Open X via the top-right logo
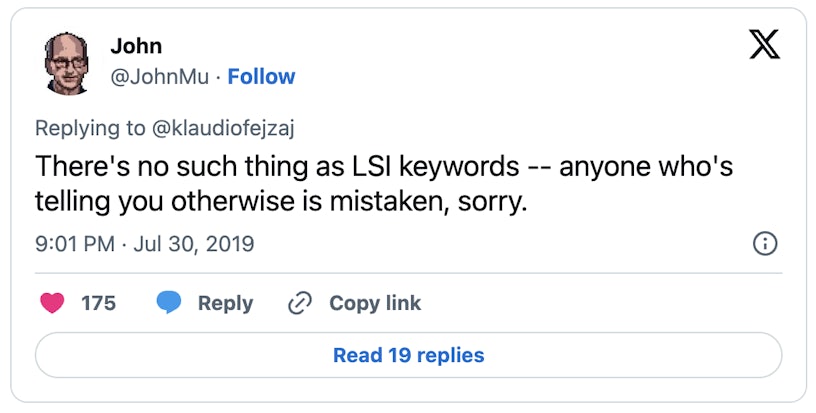 (x=764, y=46)
